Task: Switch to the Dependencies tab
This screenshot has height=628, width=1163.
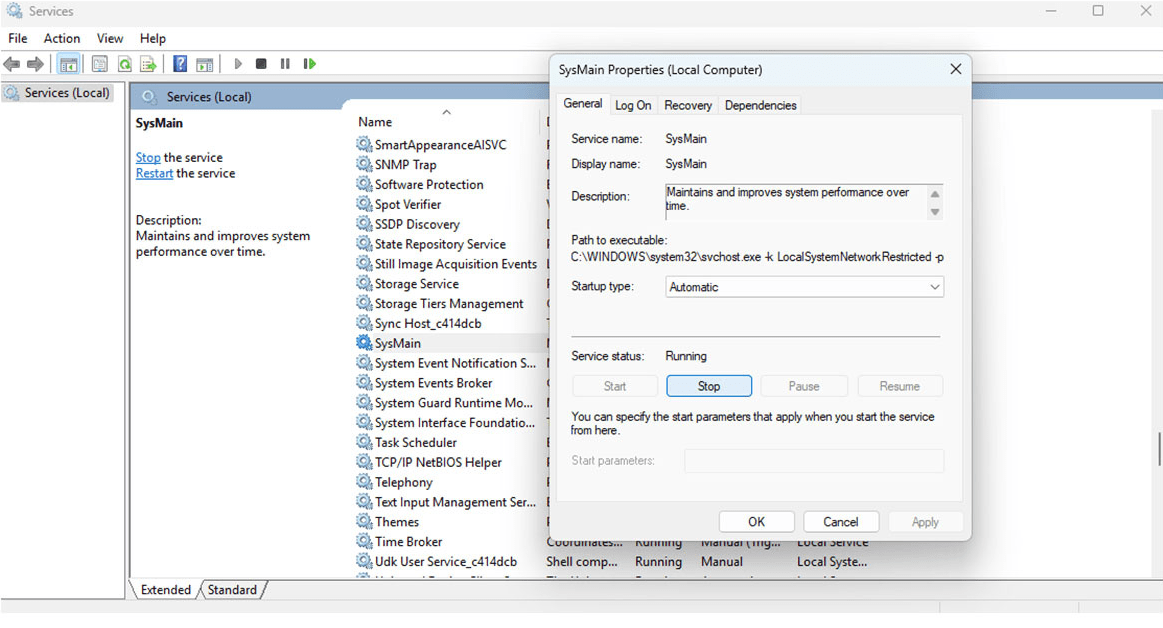Action: click(760, 105)
